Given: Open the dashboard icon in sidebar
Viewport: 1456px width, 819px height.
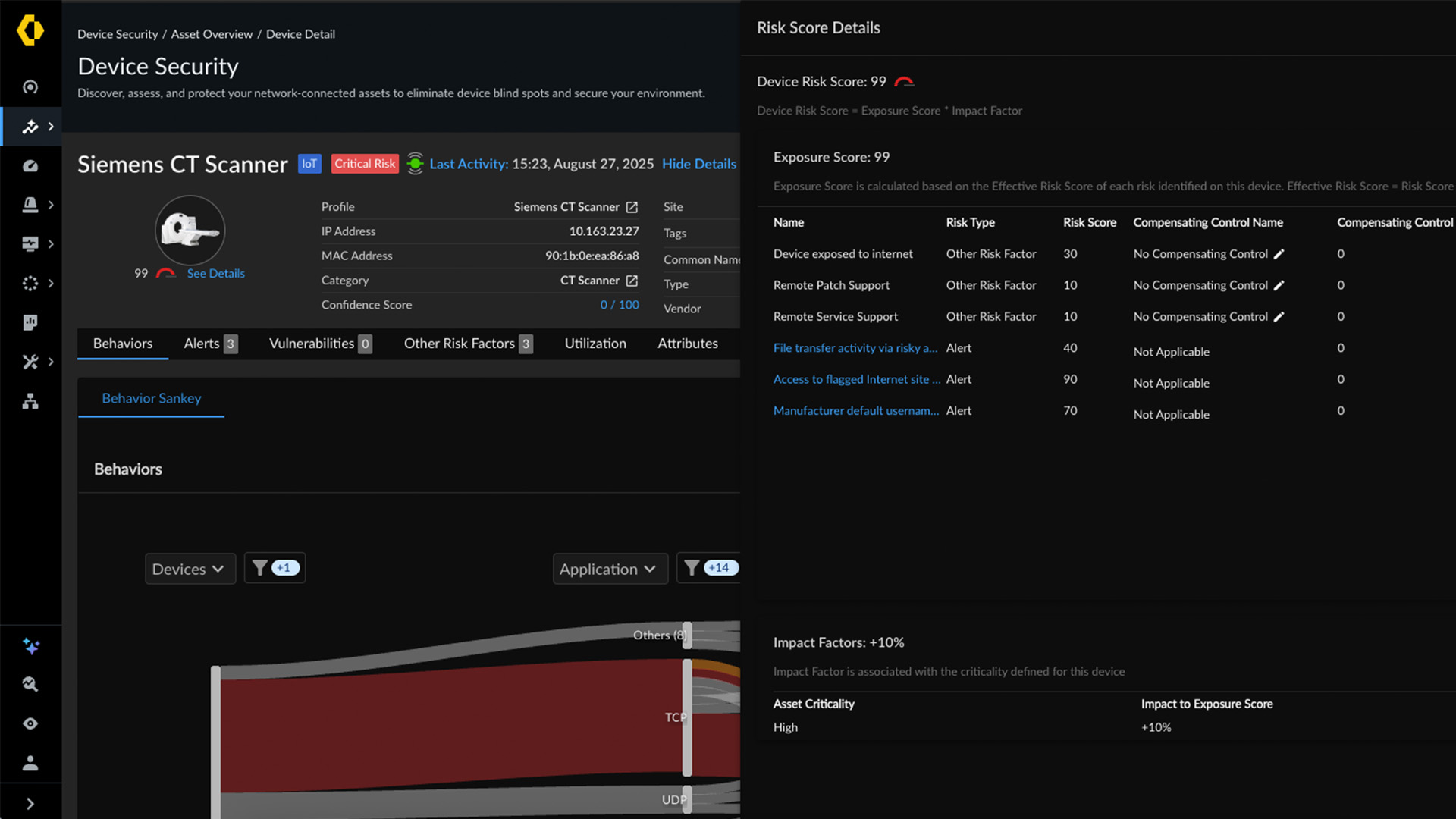Looking at the screenshot, I should pos(30,165).
